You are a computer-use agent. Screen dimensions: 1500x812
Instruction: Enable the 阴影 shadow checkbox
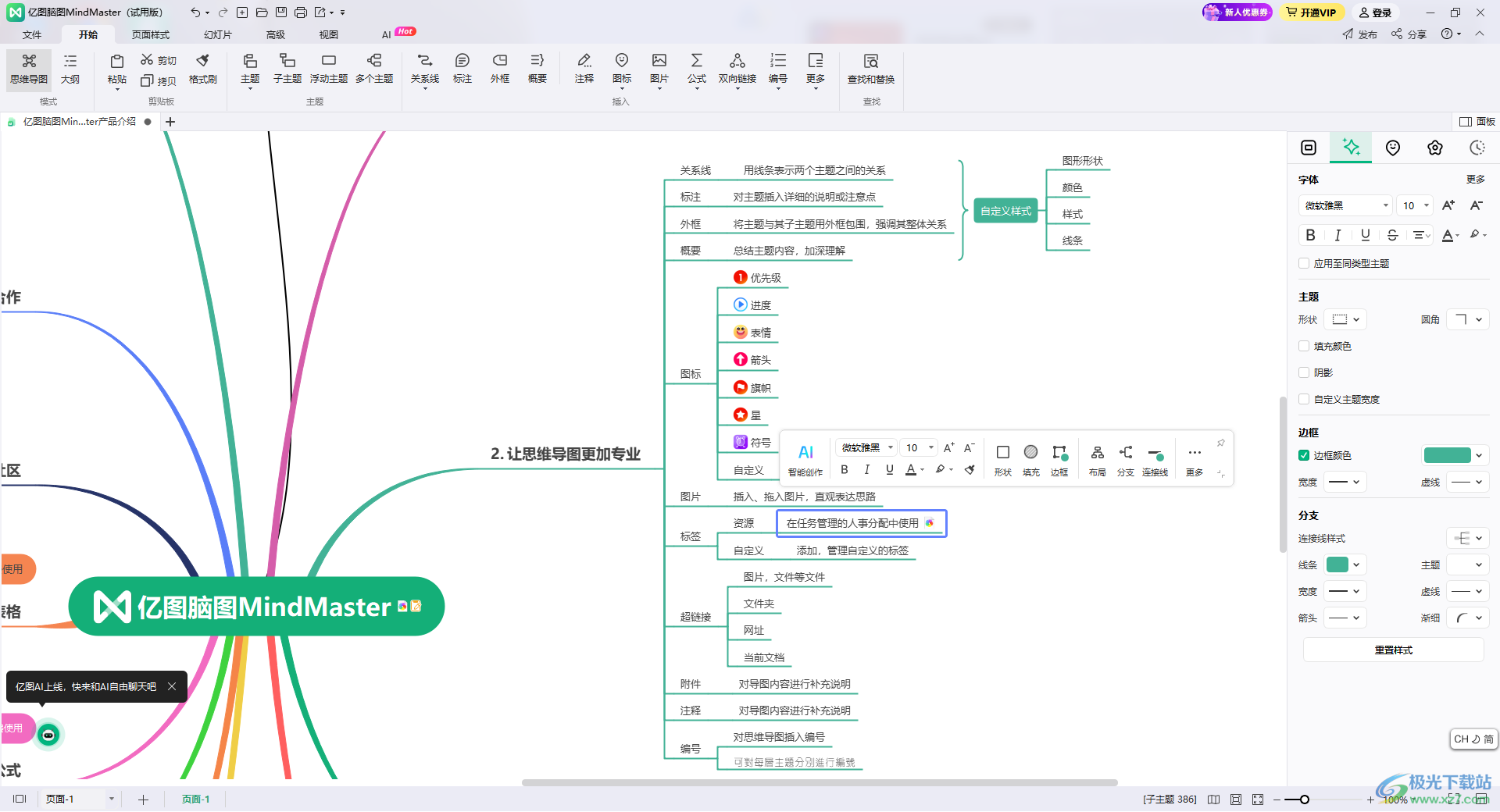(x=1304, y=373)
